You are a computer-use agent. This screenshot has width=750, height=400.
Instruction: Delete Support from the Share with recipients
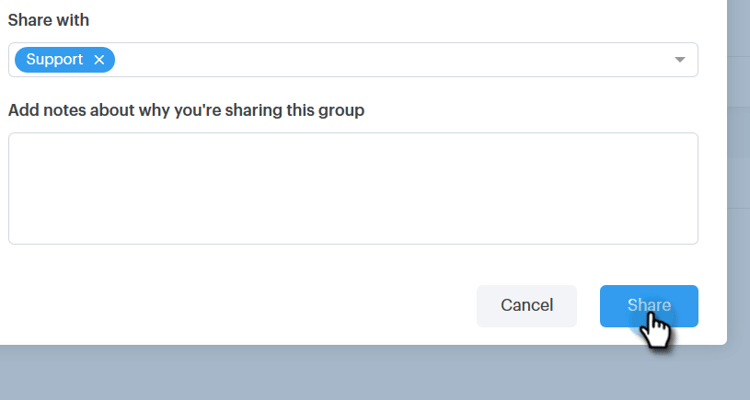point(99,60)
